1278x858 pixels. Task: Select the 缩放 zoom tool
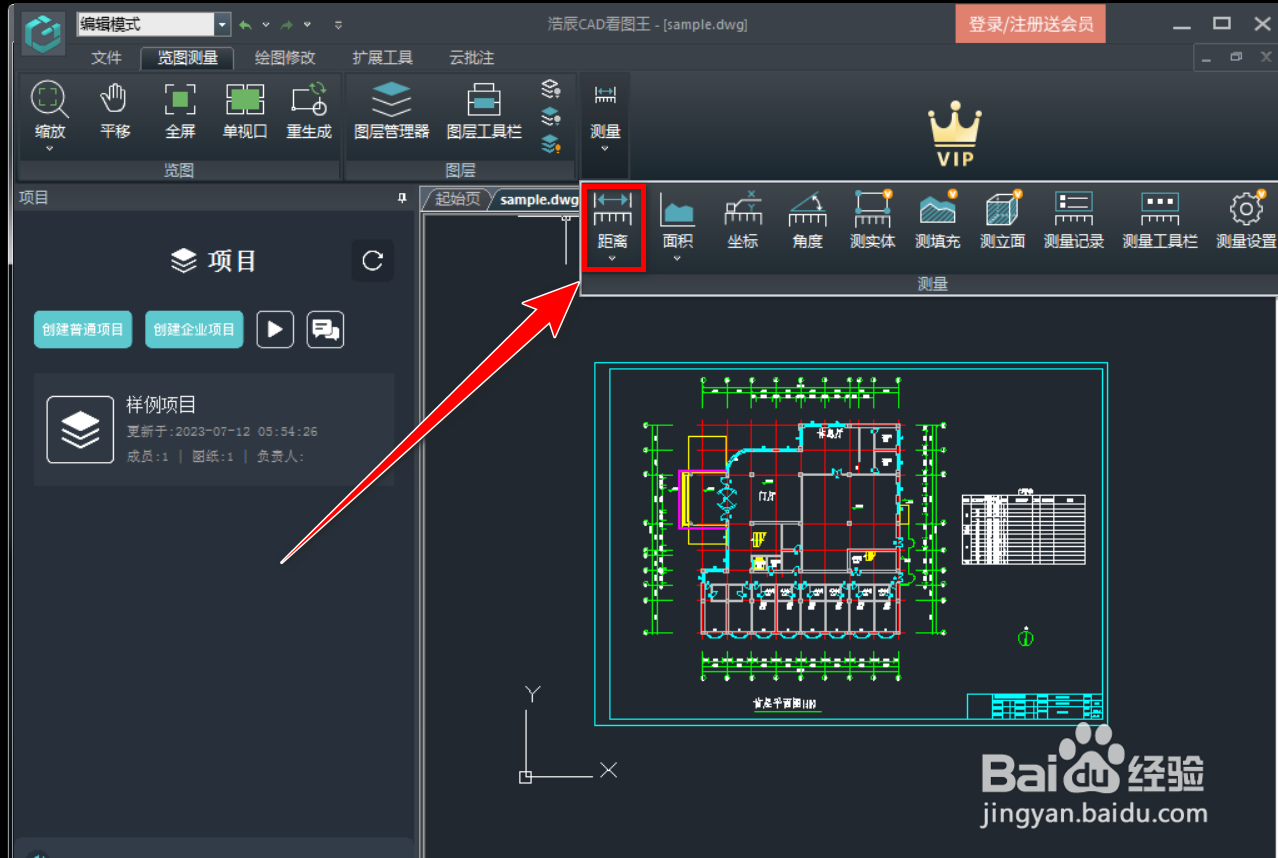pyautogui.click(x=50, y=110)
